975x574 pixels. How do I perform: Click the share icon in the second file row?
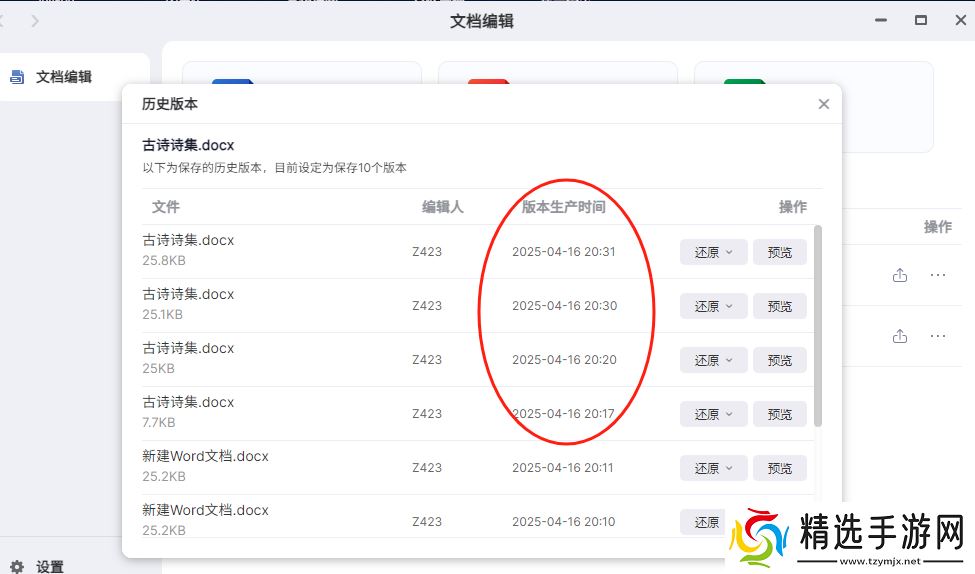coord(900,336)
